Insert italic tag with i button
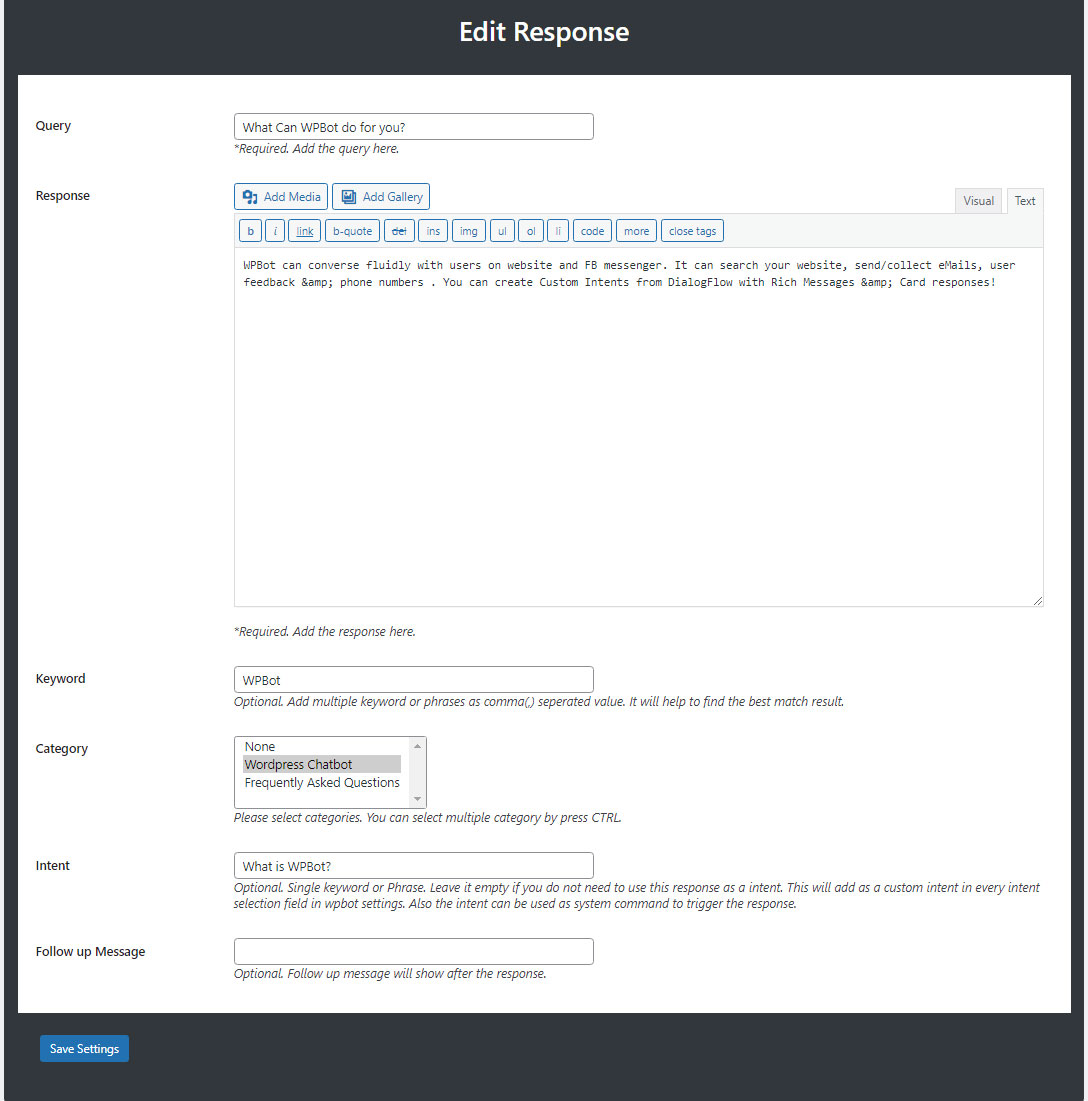Viewport: 1088px width, 1101px height. [275, 231]
